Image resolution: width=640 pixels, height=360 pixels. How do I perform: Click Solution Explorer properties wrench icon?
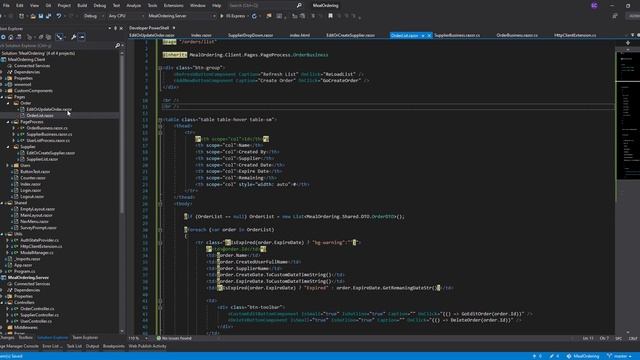click(x=73, y=37)
